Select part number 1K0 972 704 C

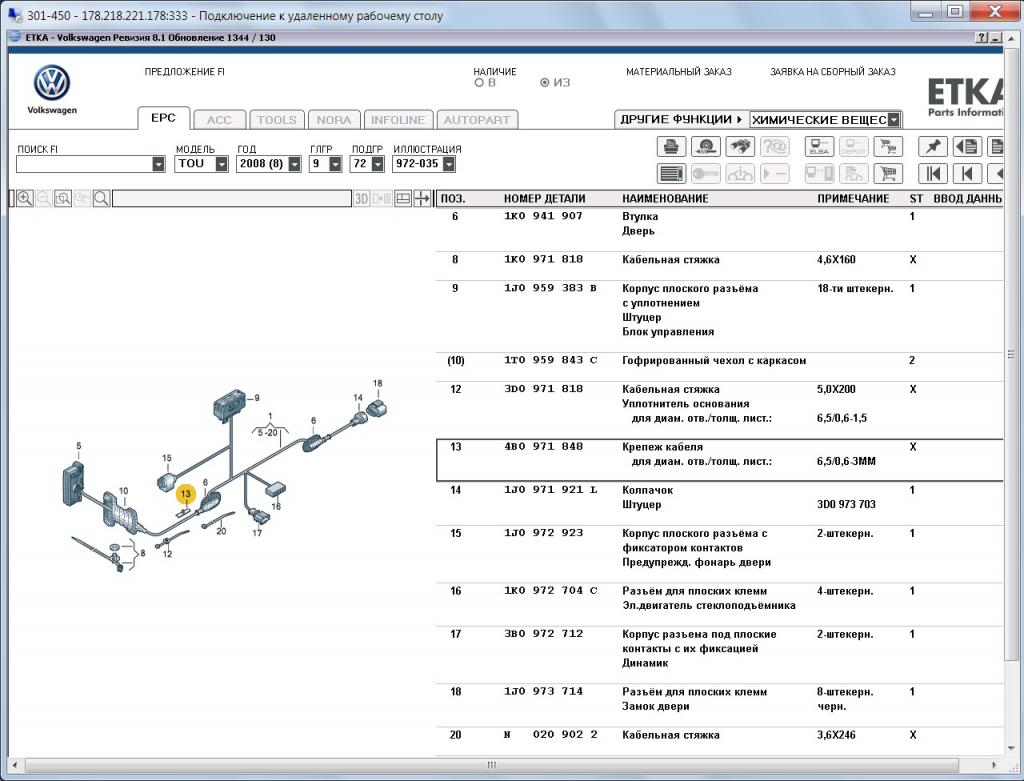[x=550, y=591]
